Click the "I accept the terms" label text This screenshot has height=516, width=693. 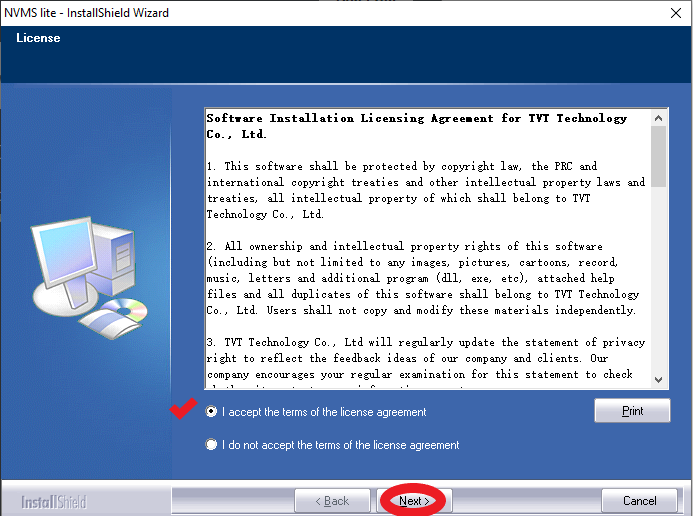coord(324,412)
